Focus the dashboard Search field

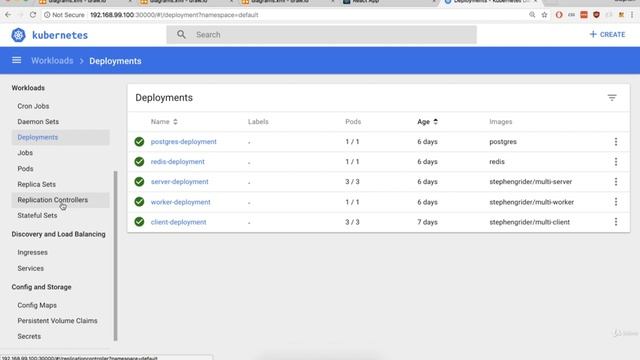point(321,35)
